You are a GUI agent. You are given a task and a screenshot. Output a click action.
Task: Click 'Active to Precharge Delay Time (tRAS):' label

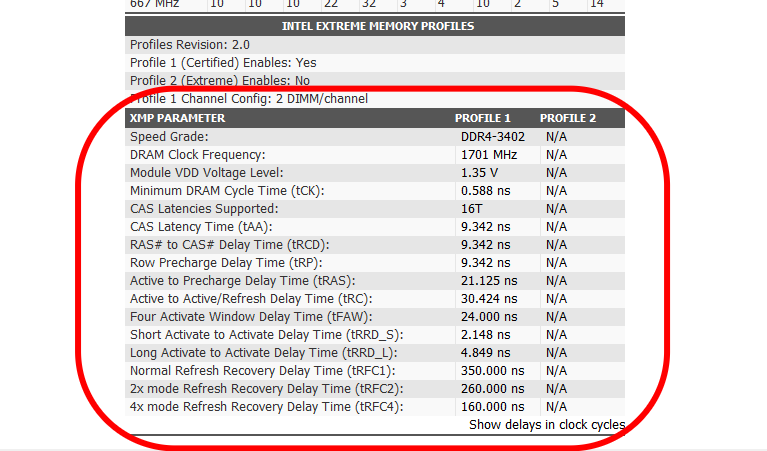tap(243, 281)
